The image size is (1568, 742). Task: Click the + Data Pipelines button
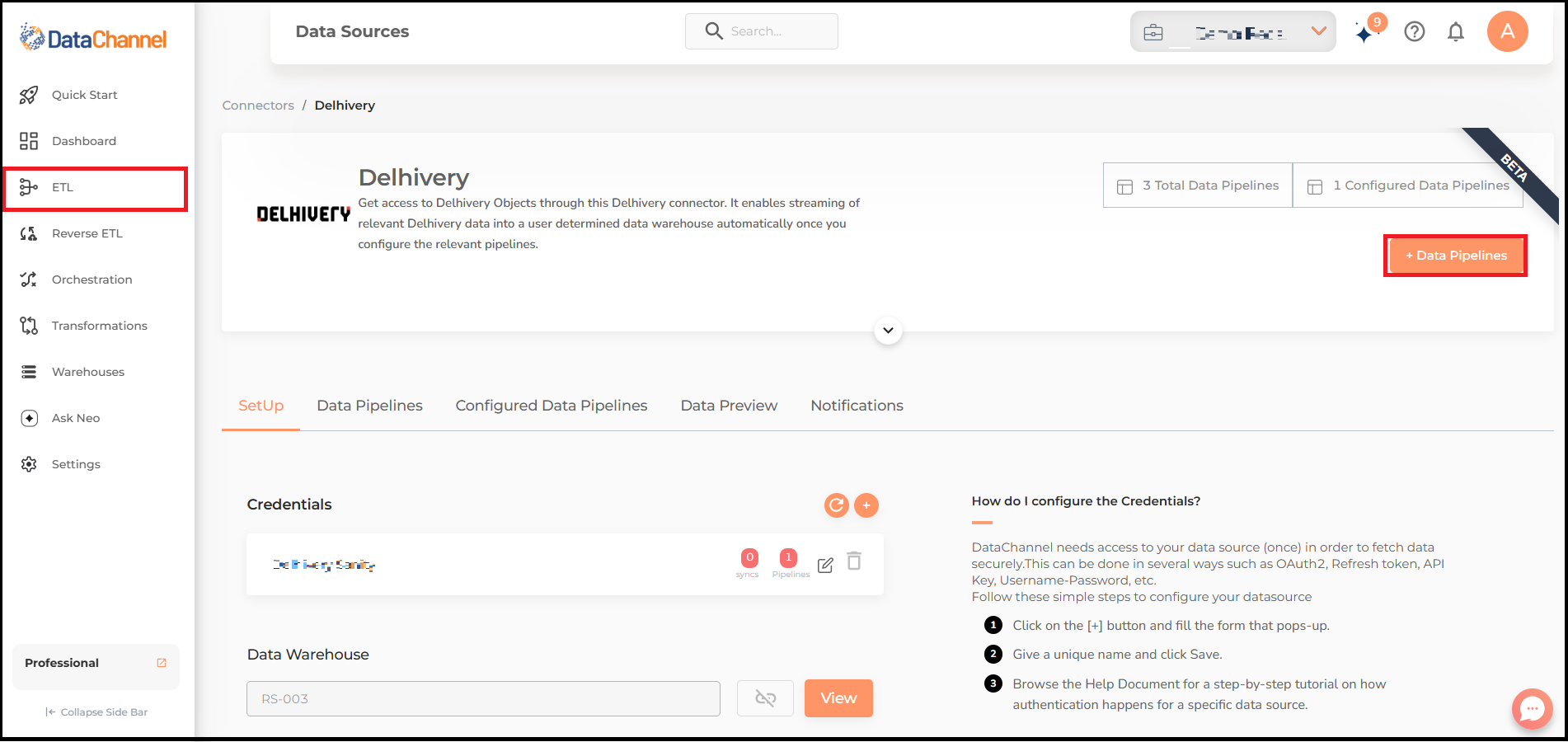point(1456,256)
